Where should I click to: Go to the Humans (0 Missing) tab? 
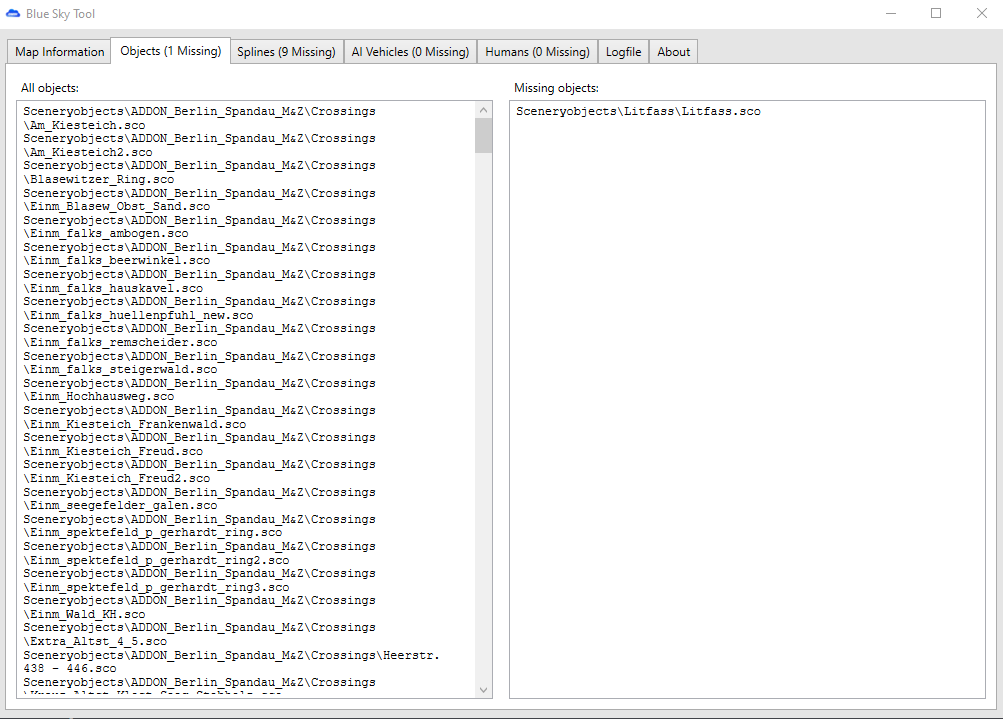pos(537,52)
